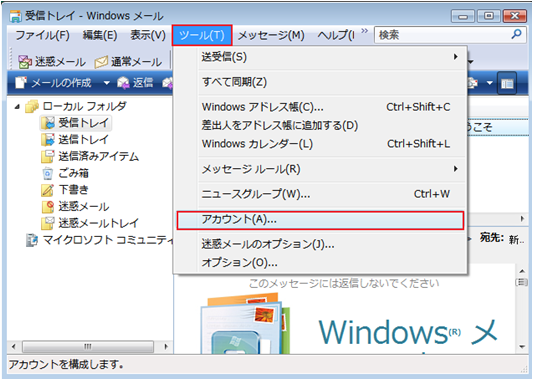
Task: Collapse the ローカル フォルダ tree node
Action: coord(17,107)
